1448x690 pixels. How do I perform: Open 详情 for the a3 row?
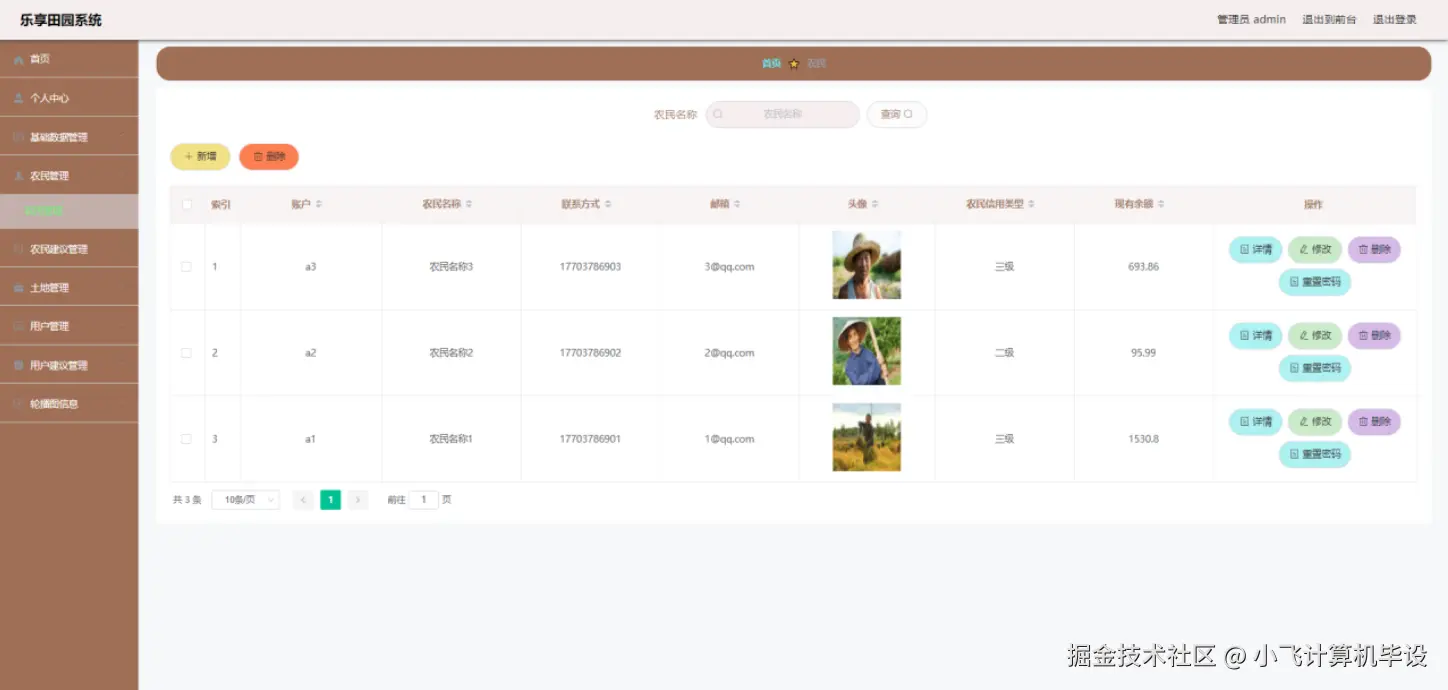(1255, 249)
